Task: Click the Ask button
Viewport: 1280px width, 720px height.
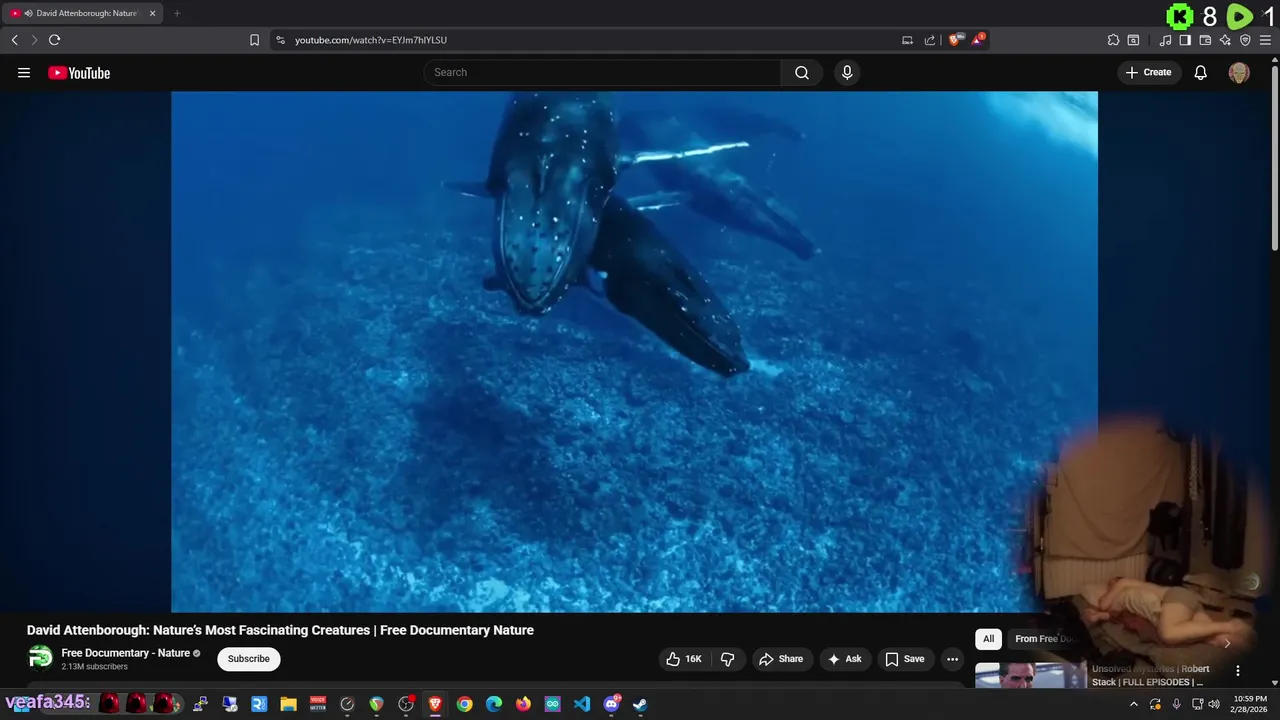Action: tap(844, 659)
